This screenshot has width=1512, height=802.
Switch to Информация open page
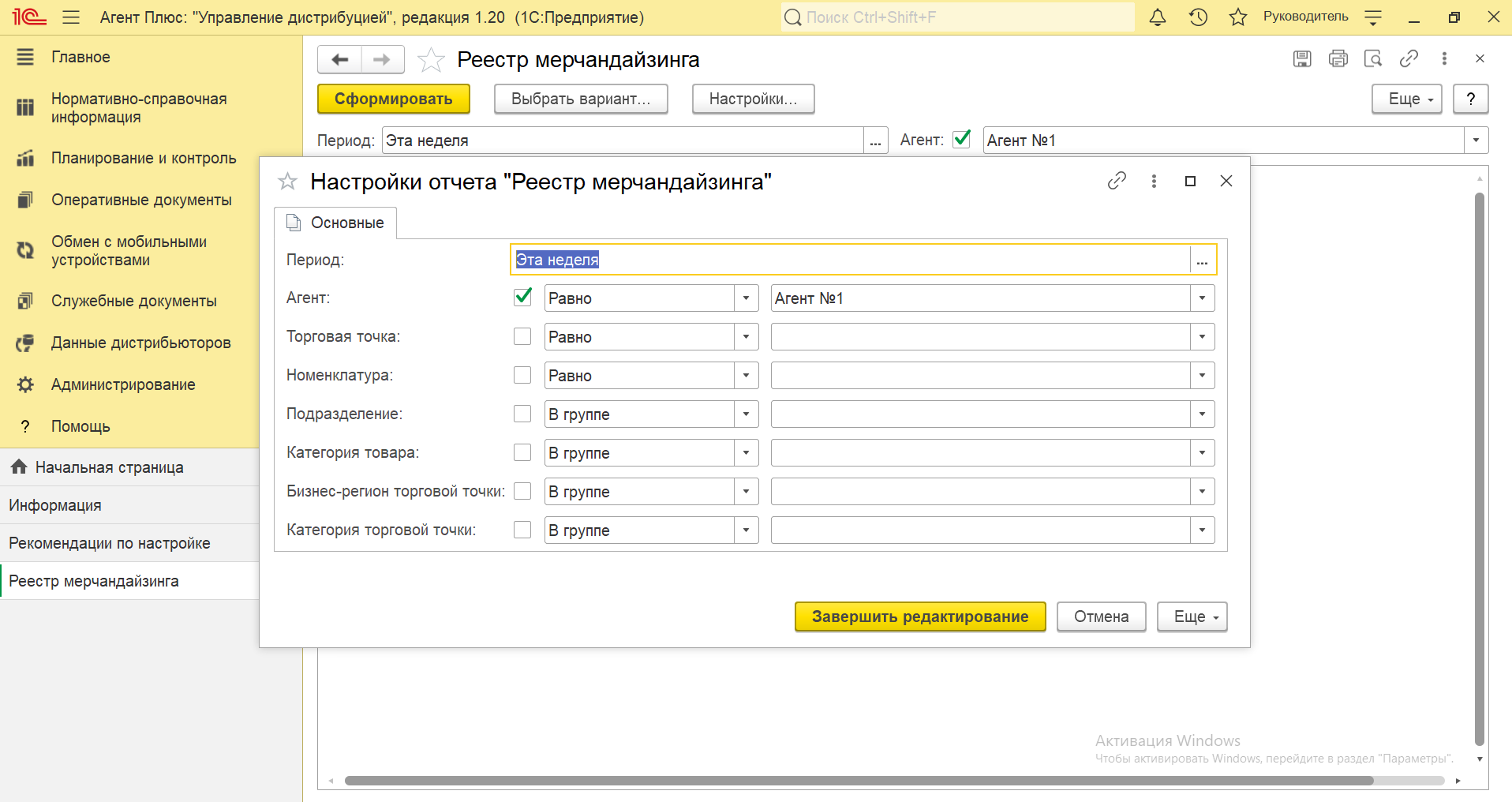point(129,505)
